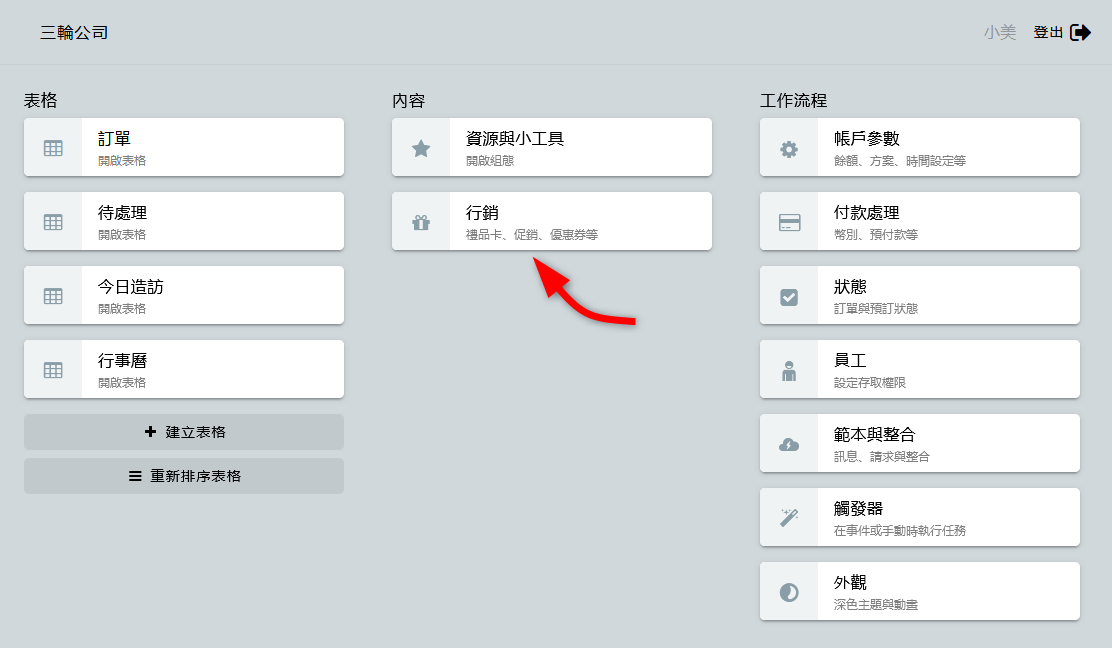The height and width of the screenshot is (648, 1112).
Task: Click the magic wand icon for 觸發器
Action: click(x=789, y=518)
